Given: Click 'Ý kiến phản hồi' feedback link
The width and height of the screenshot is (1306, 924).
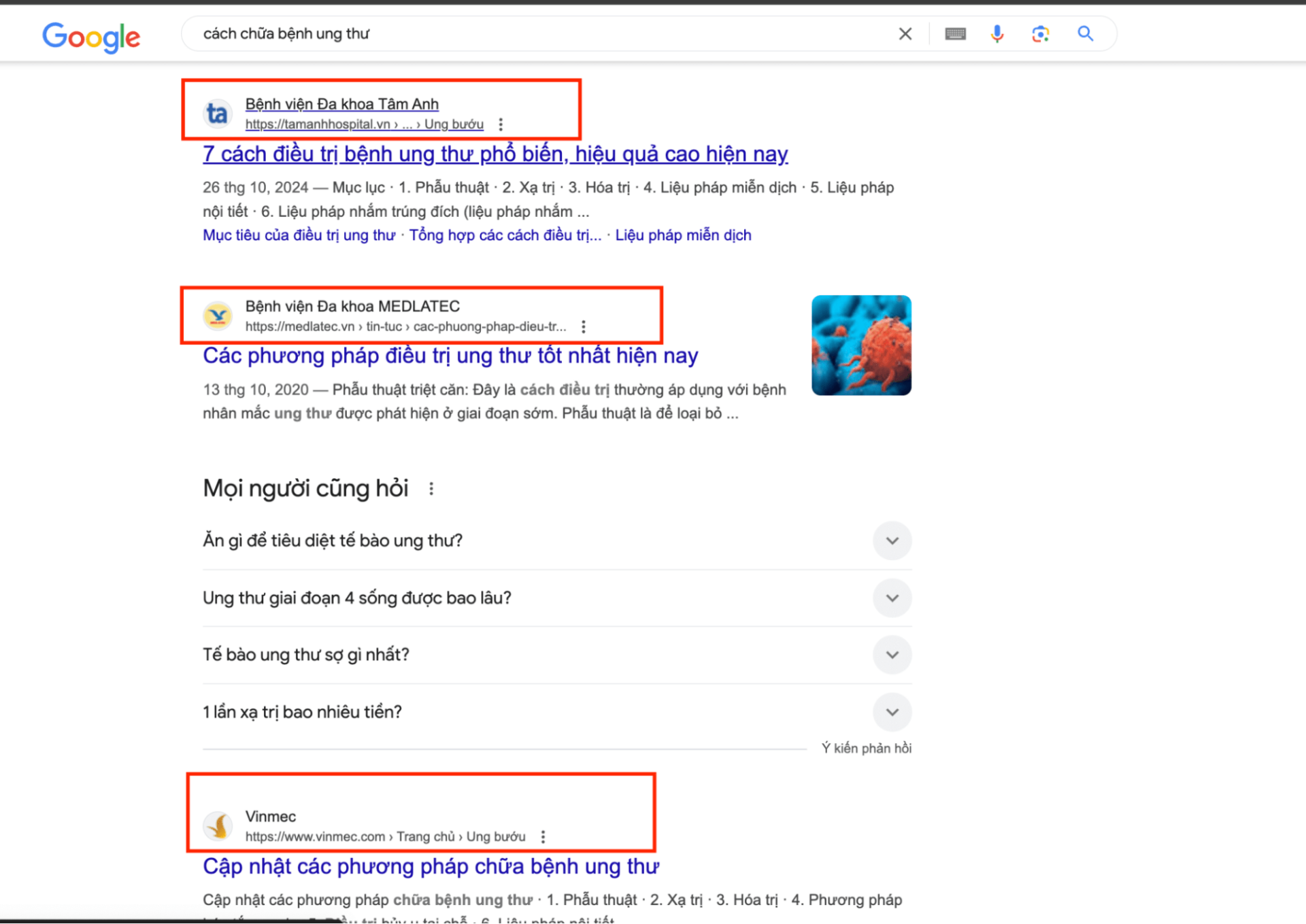Looking at the screenshot, I should [866, 749].
